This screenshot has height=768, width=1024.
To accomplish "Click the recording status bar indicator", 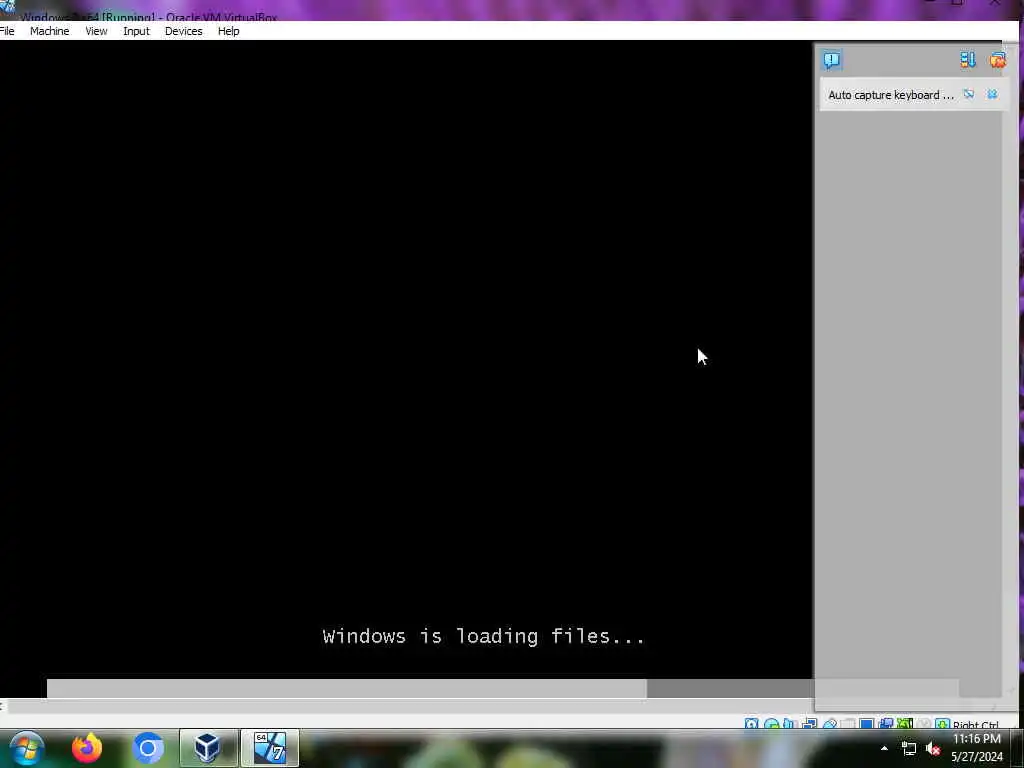I will point(886,724).
